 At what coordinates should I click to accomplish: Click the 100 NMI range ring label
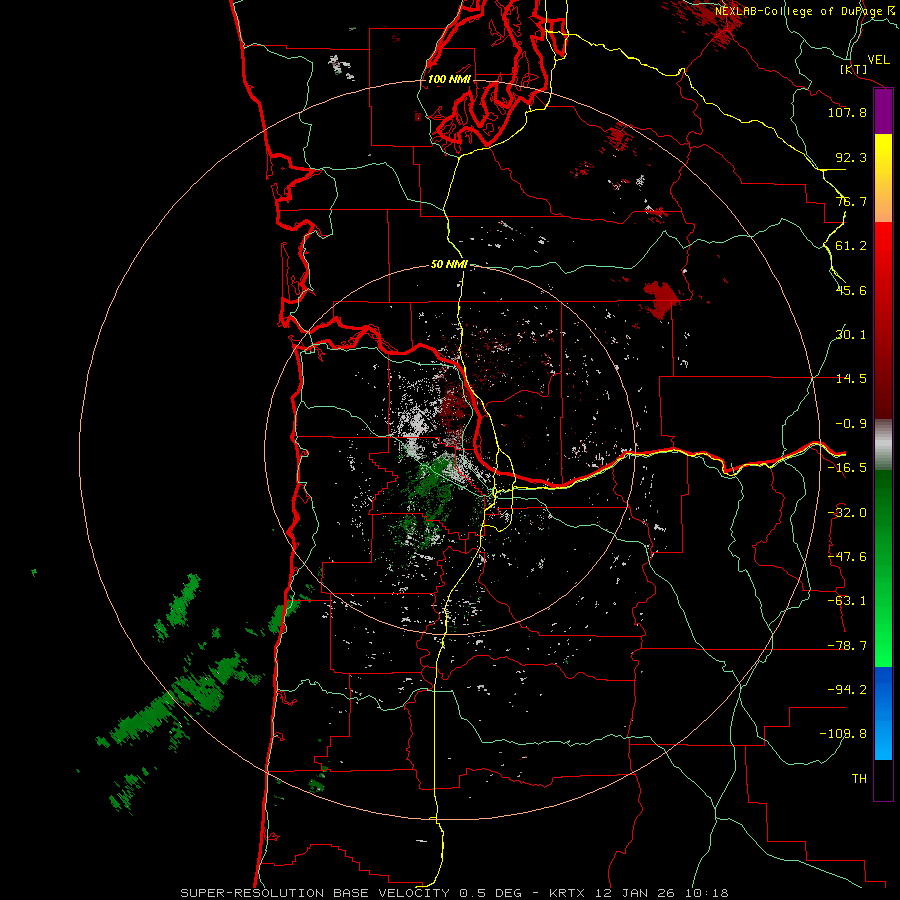449,79
